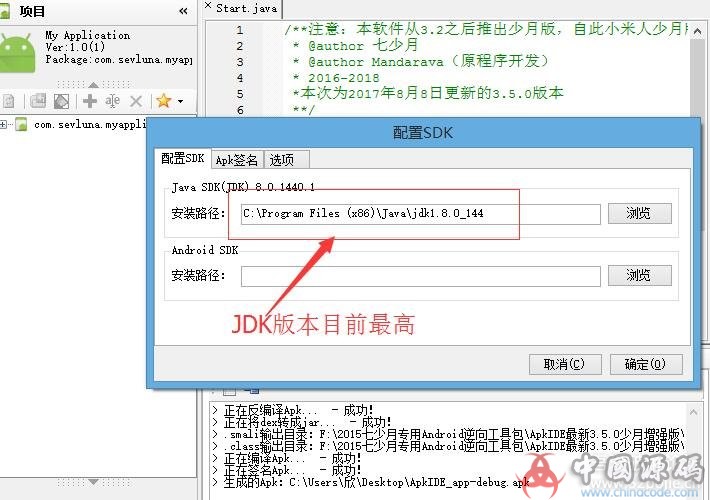
Task: Click the editor scrollbar up arrow
Action: [x=697, y=32]
